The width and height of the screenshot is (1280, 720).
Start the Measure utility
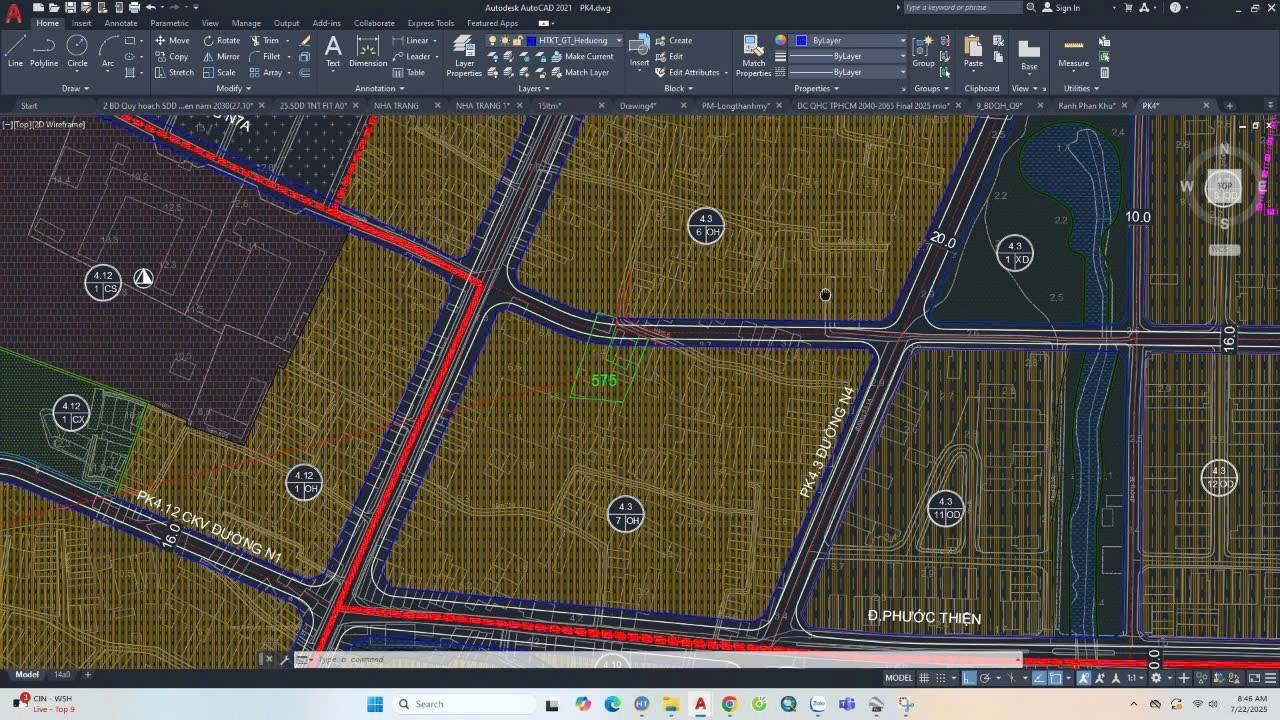pyautogui.click(x=1073, y=52)
